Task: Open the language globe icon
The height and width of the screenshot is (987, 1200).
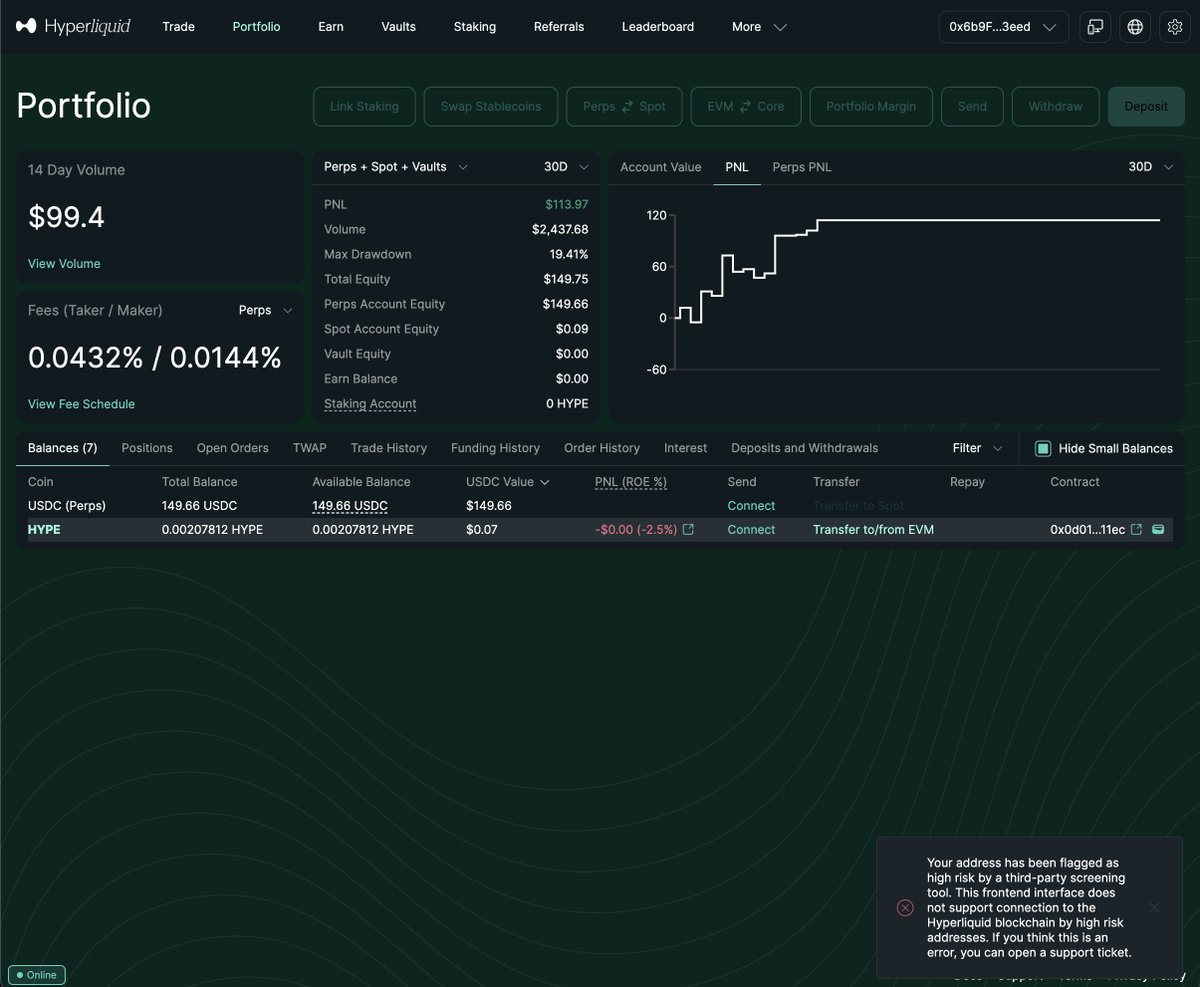Action: coord(1135,27)
